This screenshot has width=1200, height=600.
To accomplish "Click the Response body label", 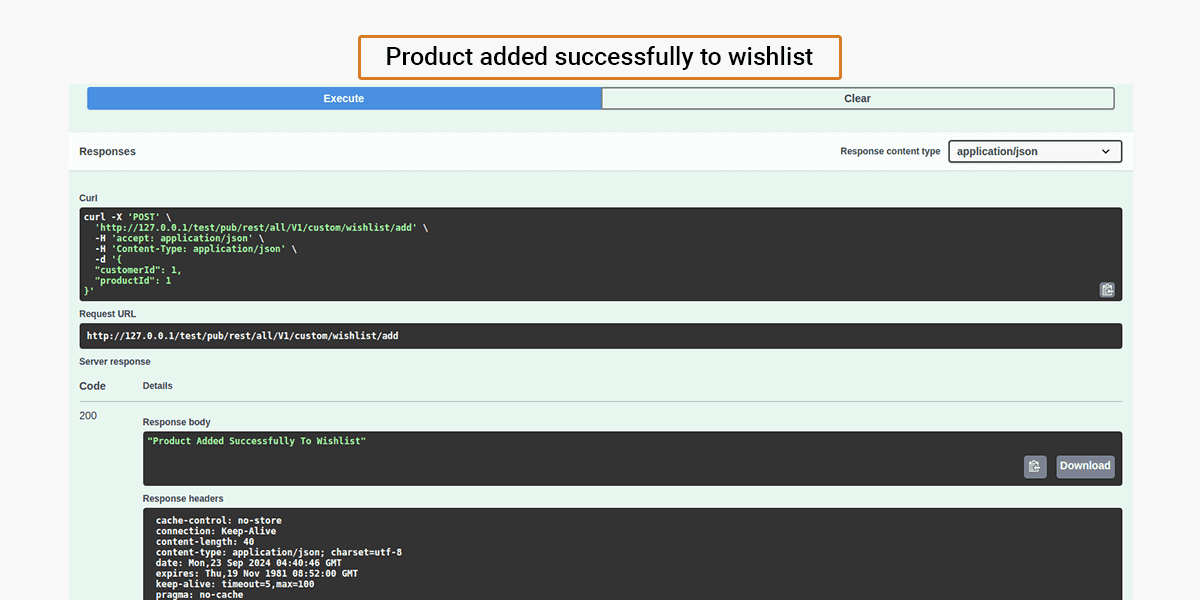I will [x=177, y=423].
